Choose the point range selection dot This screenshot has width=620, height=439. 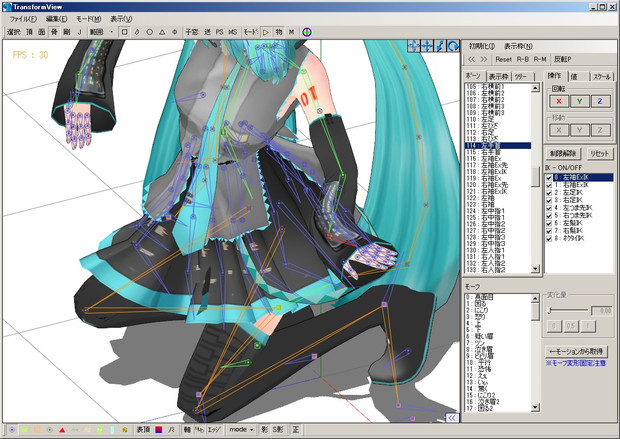coord(112,32)
